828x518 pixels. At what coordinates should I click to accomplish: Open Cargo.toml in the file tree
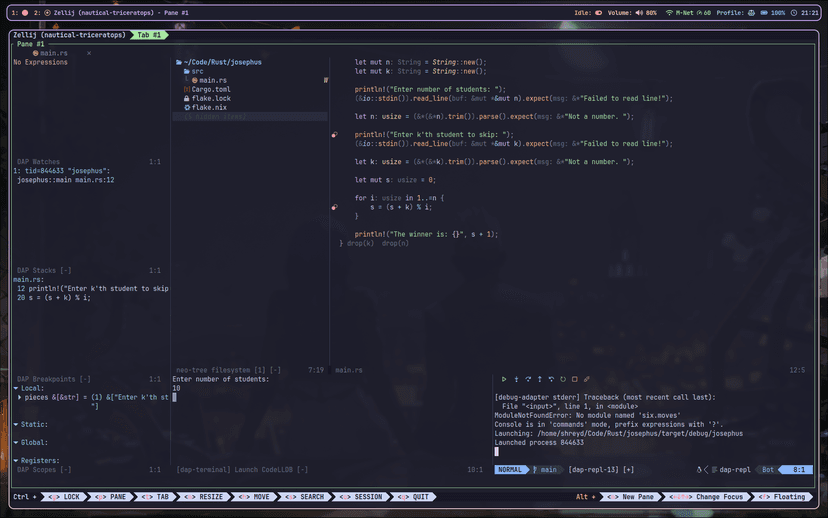210,89
